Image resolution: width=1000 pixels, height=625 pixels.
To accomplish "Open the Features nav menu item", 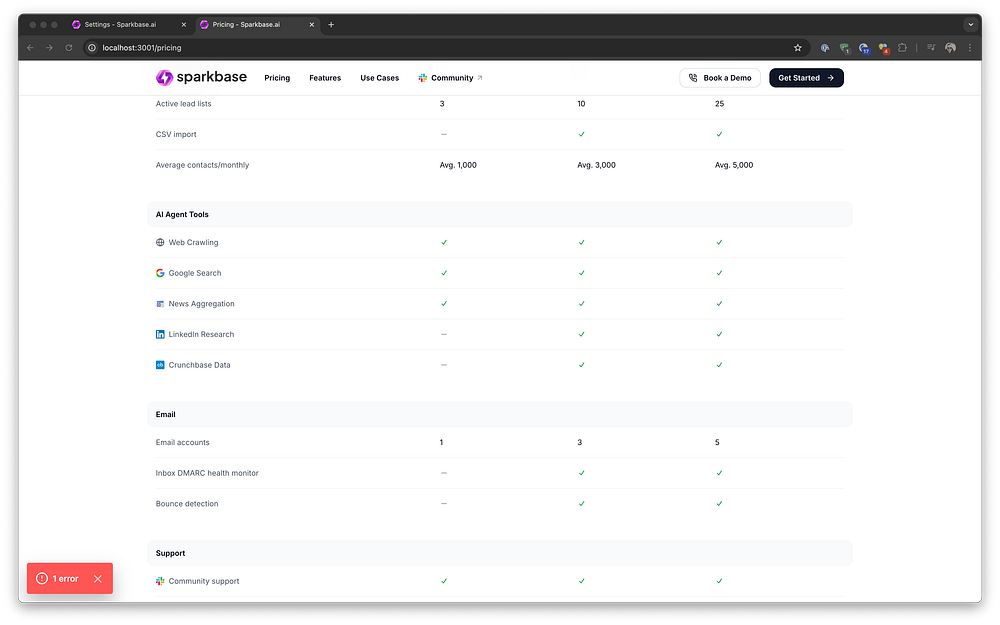I will tap(325, 78).
